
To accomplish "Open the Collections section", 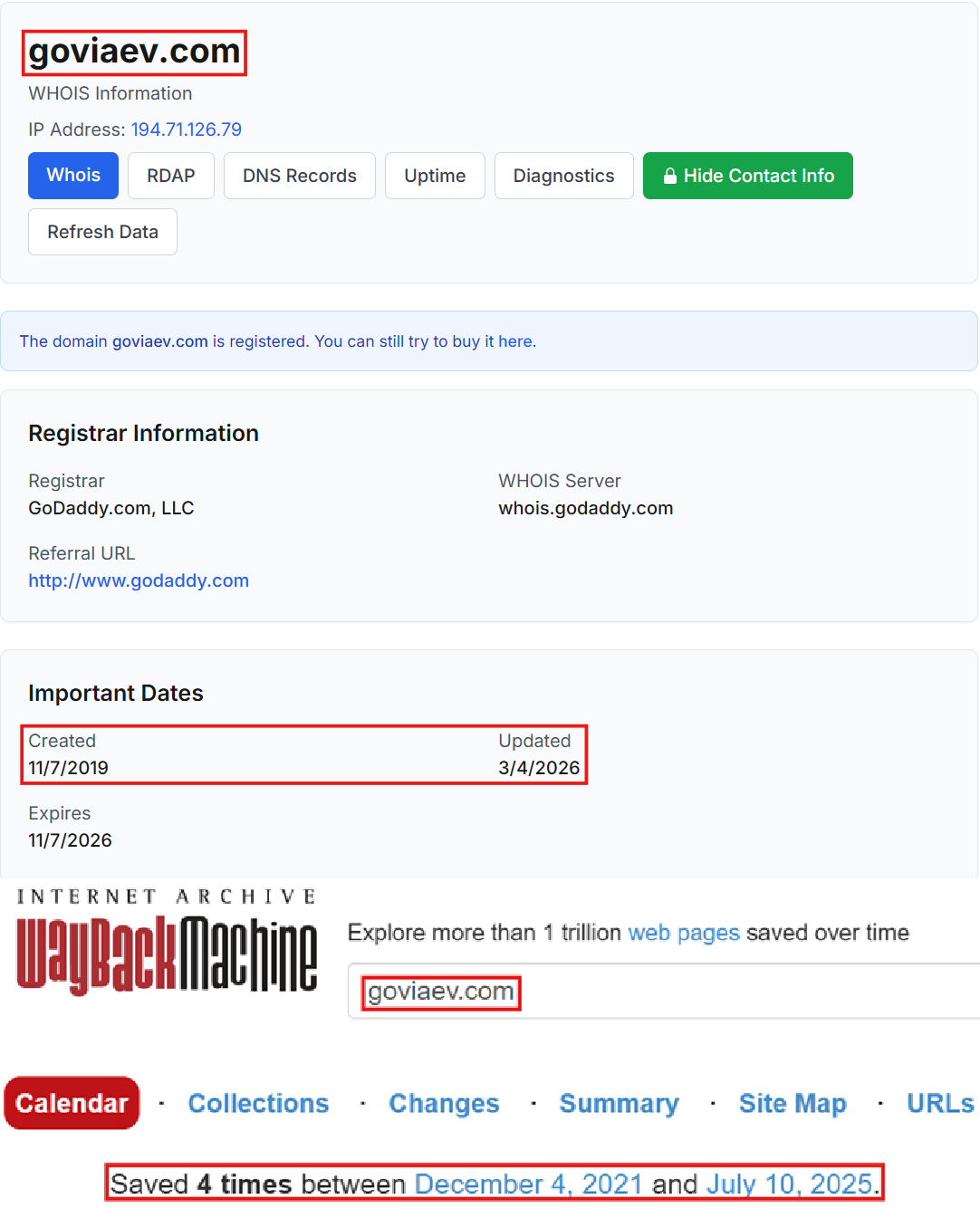I will point(258,1103).
